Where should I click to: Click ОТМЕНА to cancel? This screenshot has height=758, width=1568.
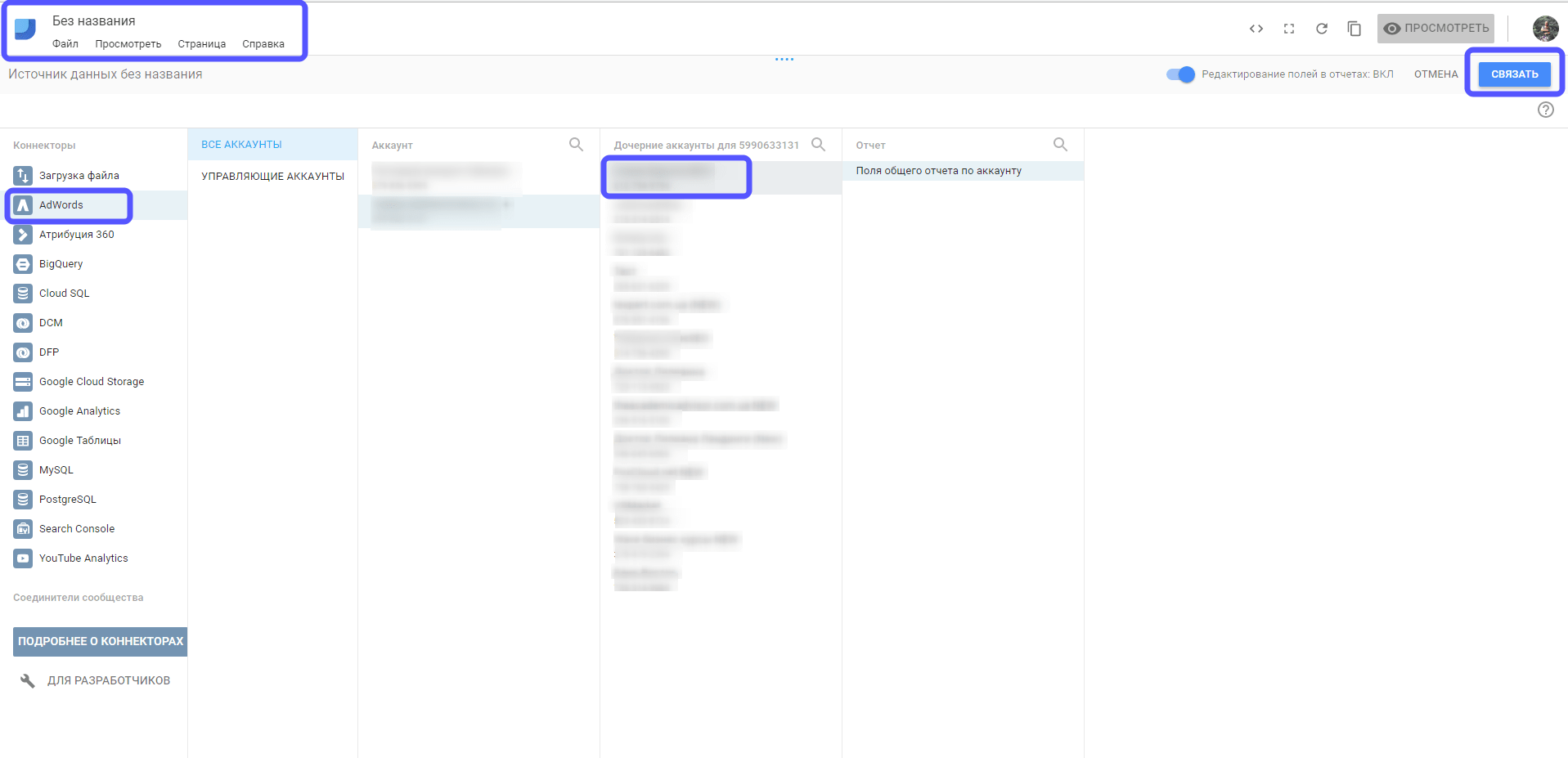tap(1435, 74)
